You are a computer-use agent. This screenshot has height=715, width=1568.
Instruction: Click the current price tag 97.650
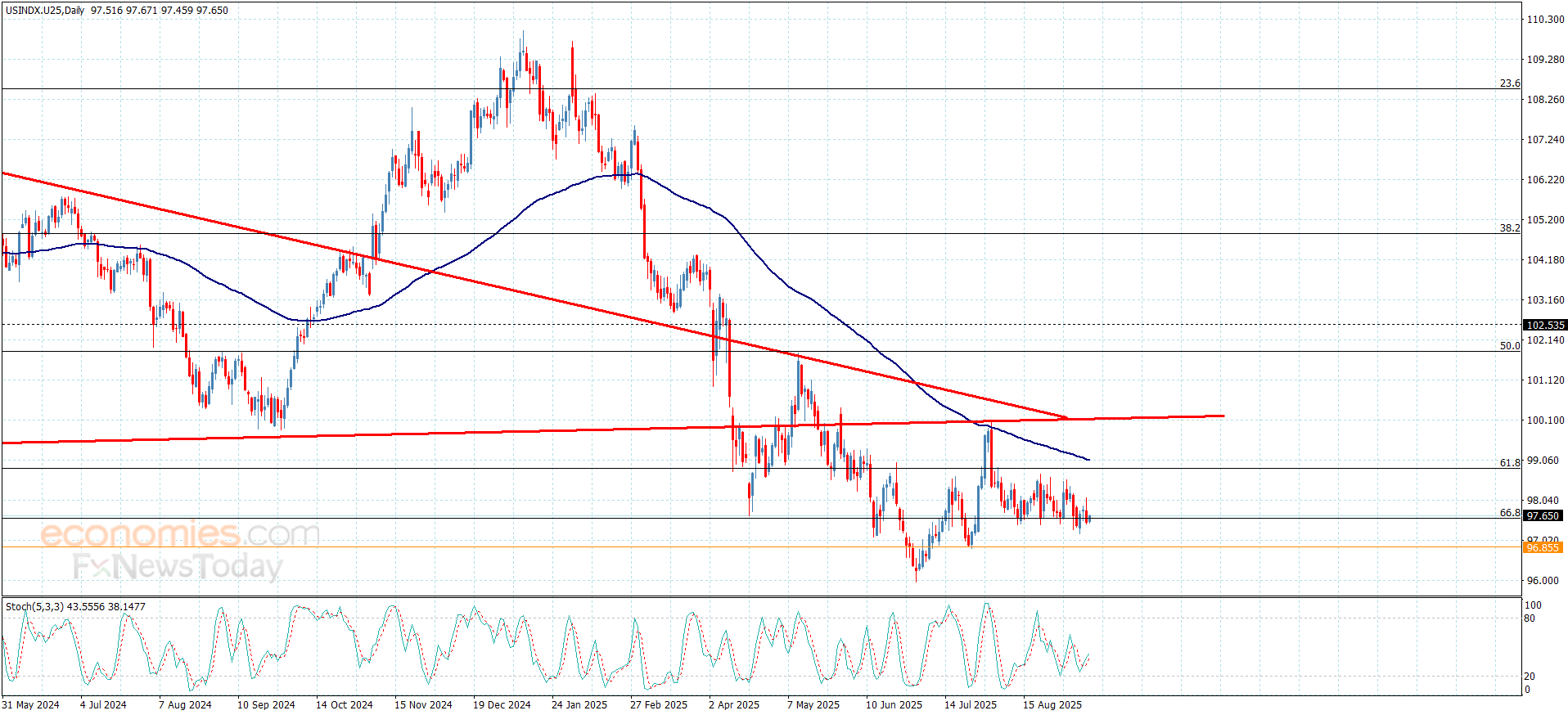[x=1543, y=516]
